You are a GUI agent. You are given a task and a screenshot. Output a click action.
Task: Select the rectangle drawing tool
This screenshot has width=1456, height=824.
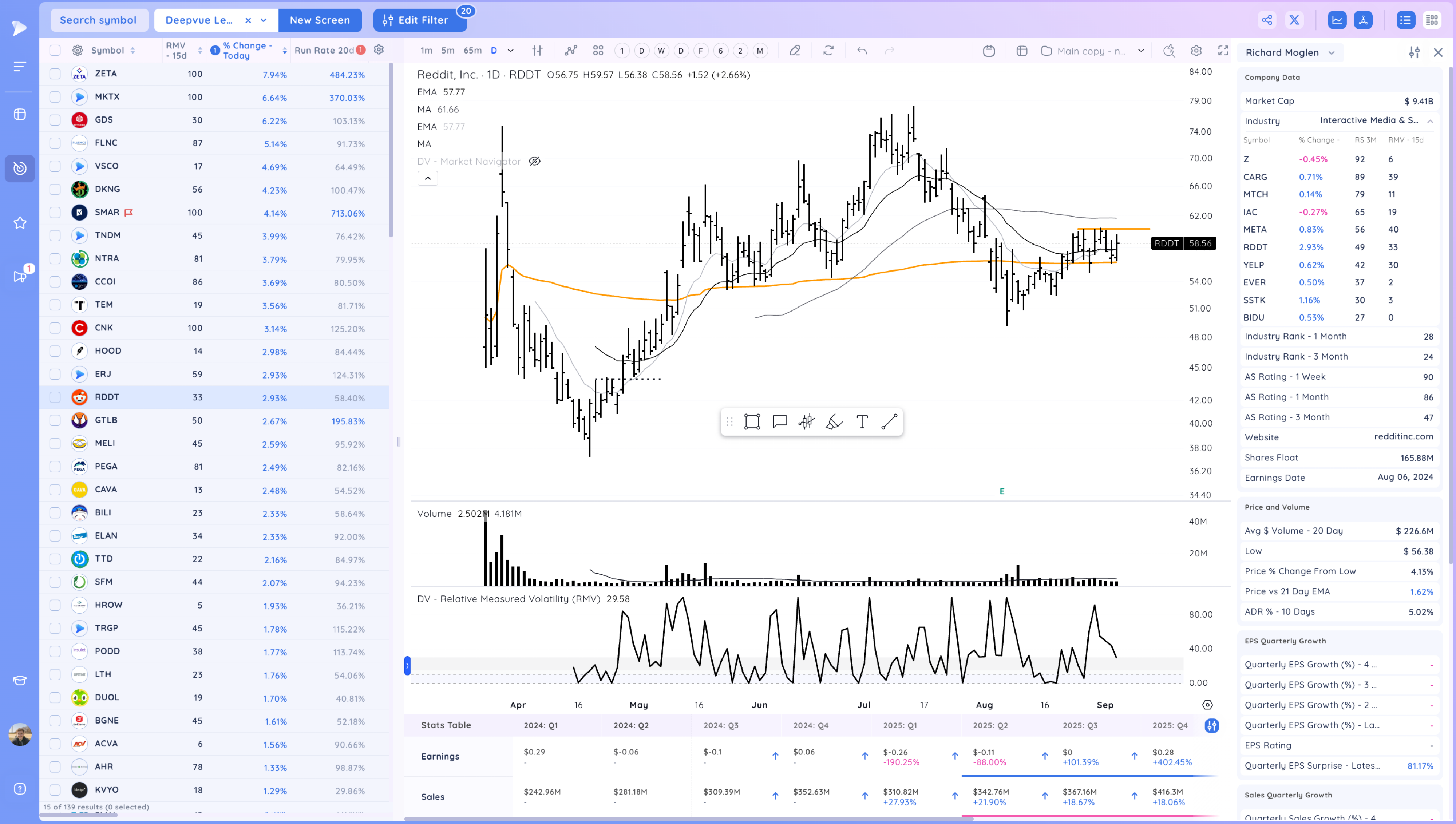(752, 421)
